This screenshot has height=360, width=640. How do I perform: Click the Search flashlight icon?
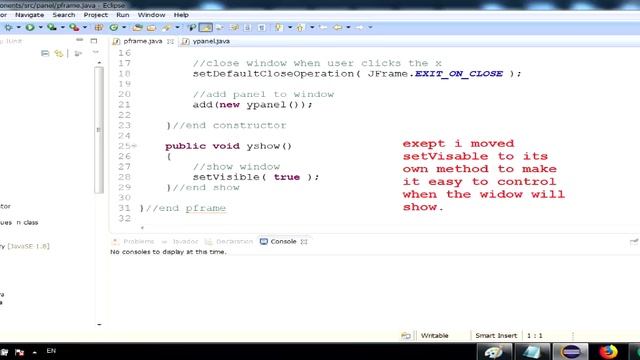coord(166,27)
